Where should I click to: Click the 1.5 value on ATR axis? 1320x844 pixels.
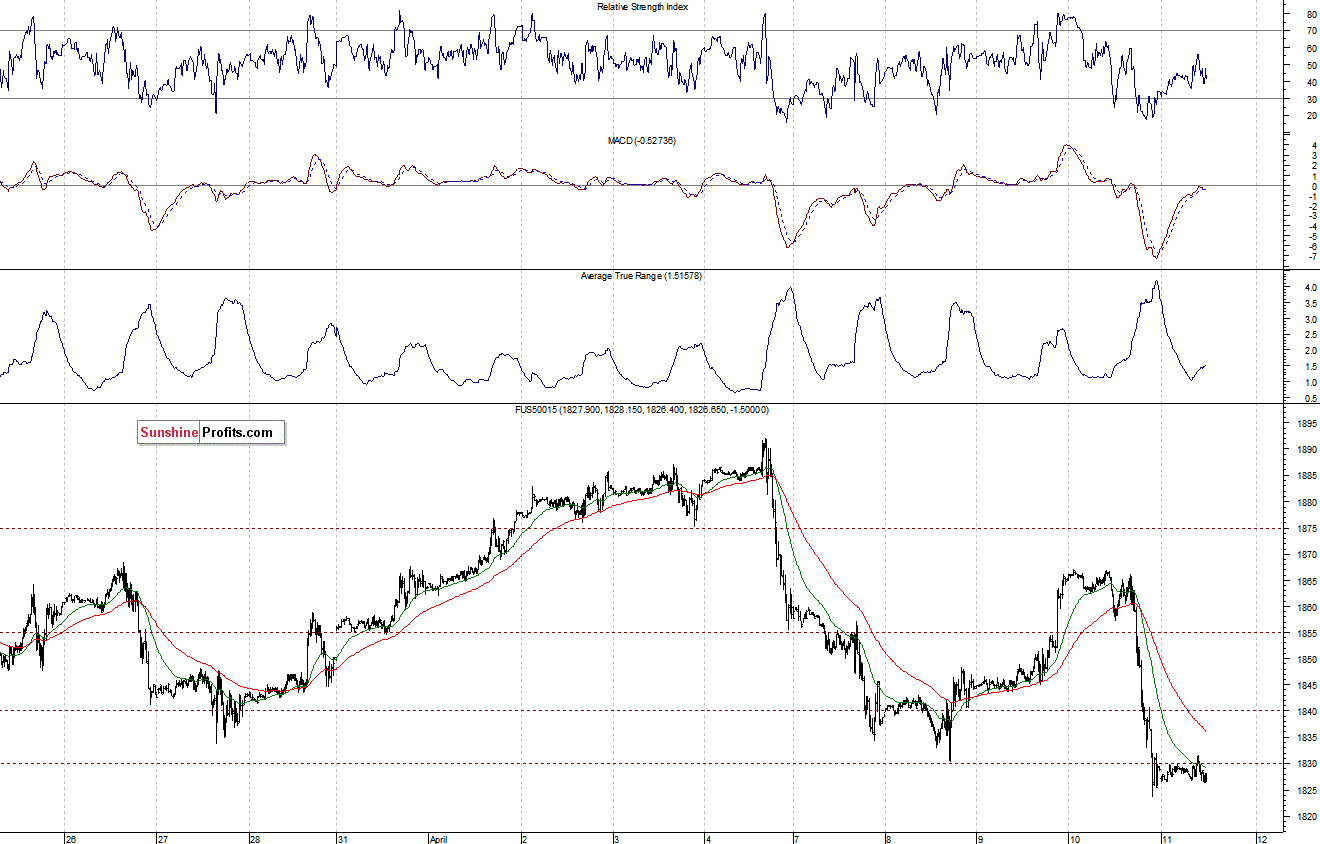coord(1309,367)
